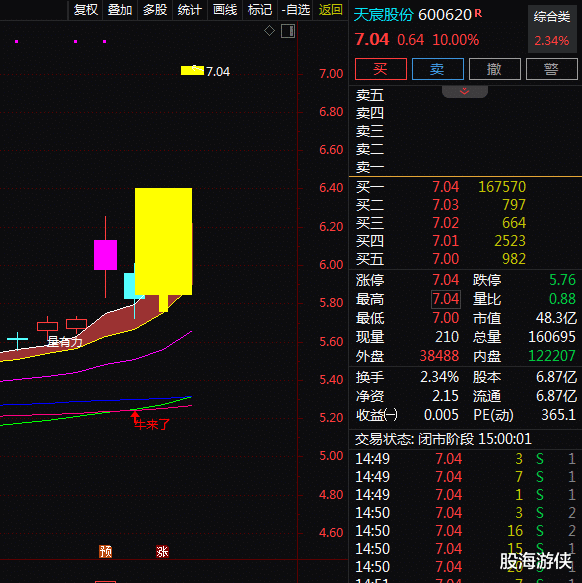Click the 买一 price 7.04
Viewport: 582px width, 583px height.
coord(446,187)
